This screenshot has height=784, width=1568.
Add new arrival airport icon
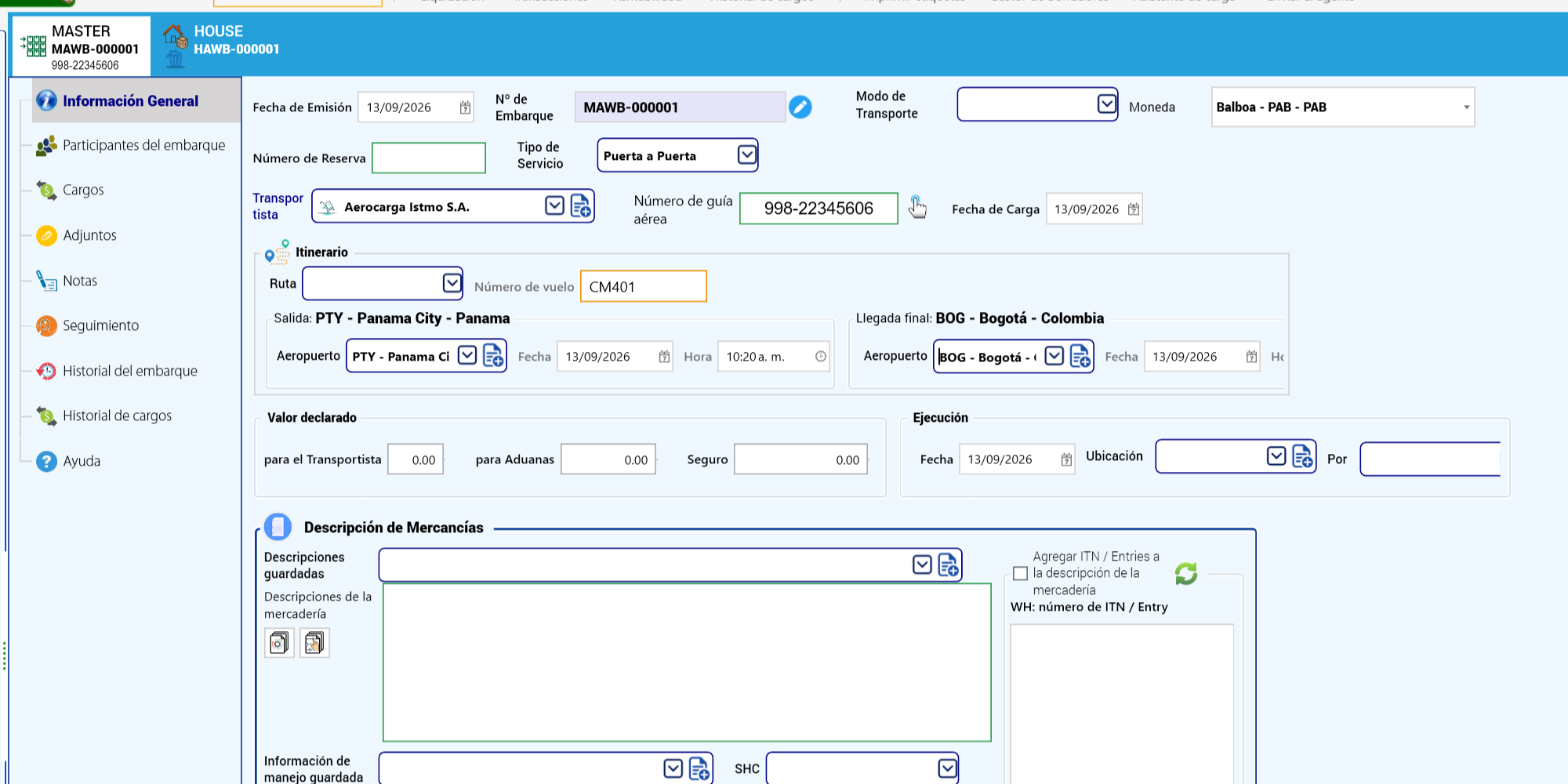point(1080,356)
